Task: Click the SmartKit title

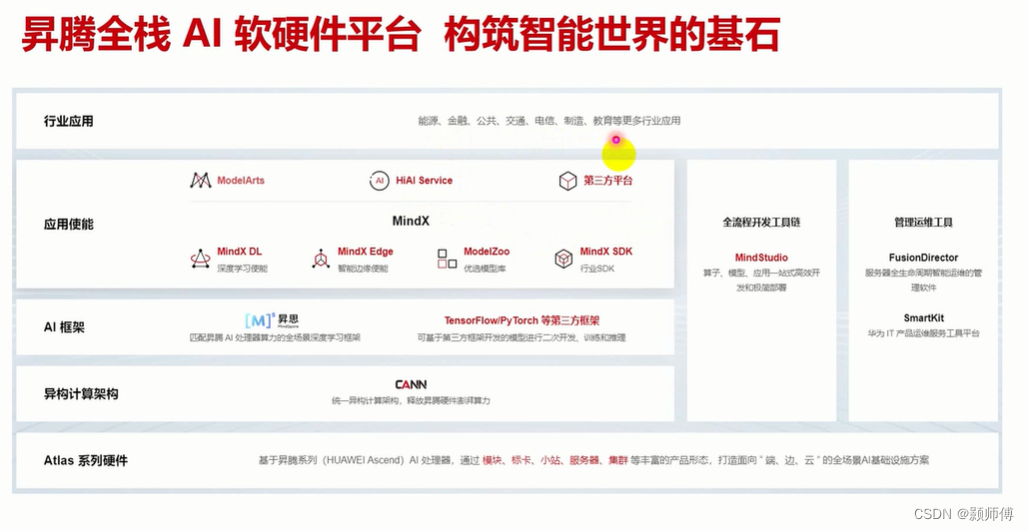Action: click(923, 318)
